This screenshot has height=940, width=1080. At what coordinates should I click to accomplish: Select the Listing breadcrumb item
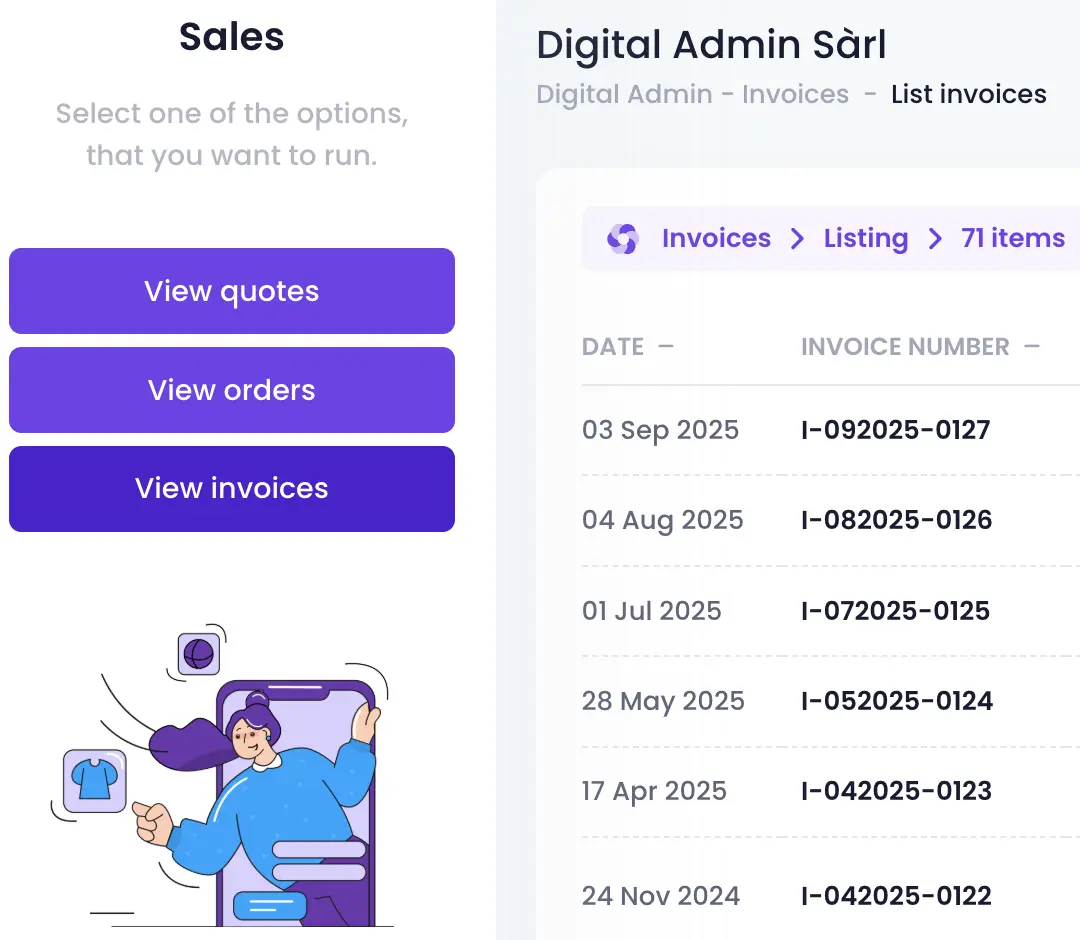coord(866,239)
